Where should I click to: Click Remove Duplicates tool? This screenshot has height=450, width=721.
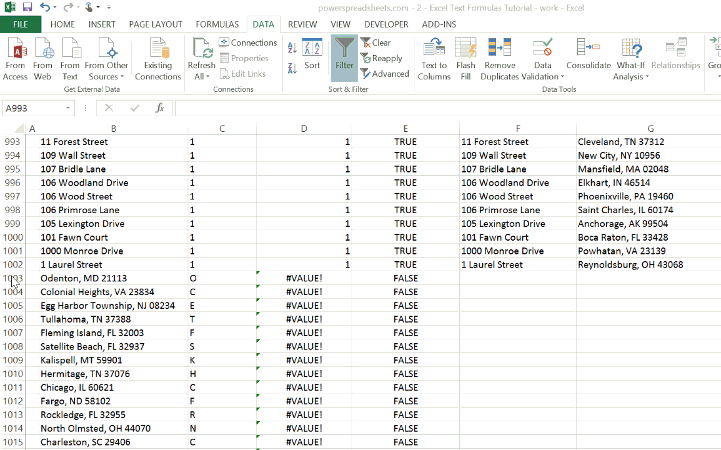tap(500, 58)
